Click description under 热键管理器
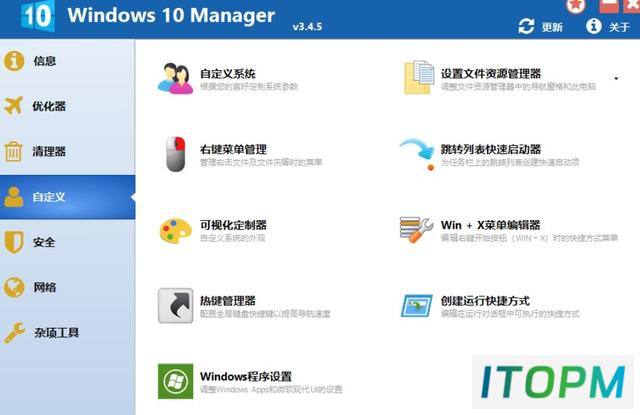Viewport: 640px width, 415px height. point(265,314)
